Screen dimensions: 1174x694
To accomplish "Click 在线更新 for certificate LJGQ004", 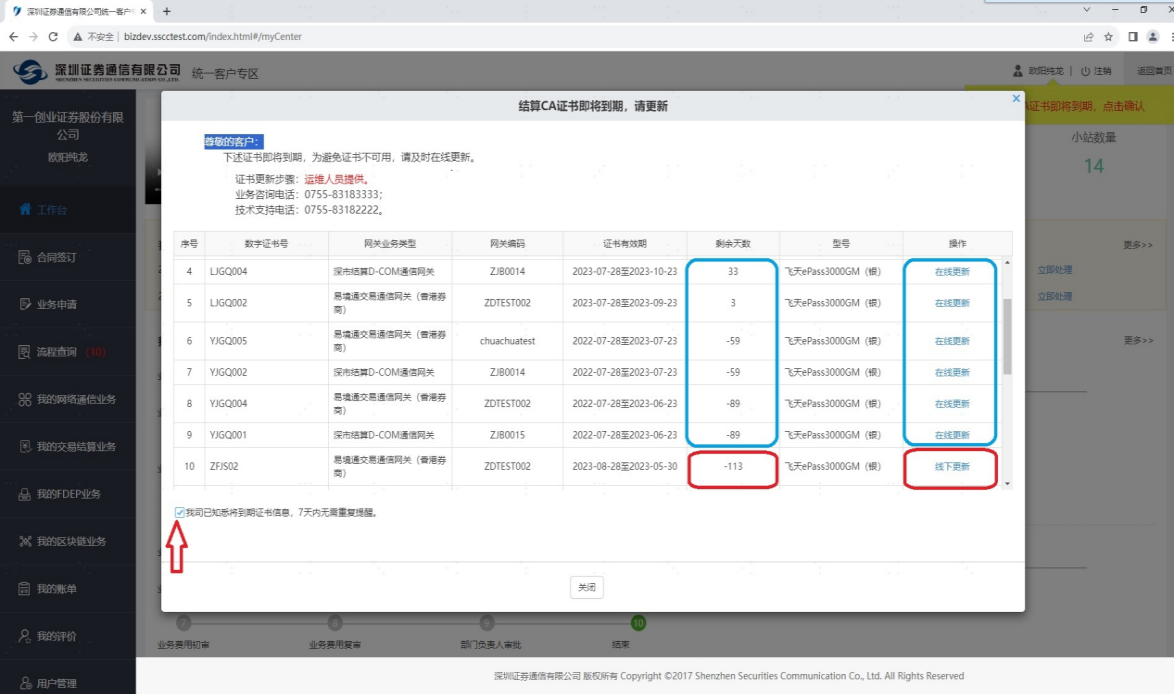I will (952, 272).
